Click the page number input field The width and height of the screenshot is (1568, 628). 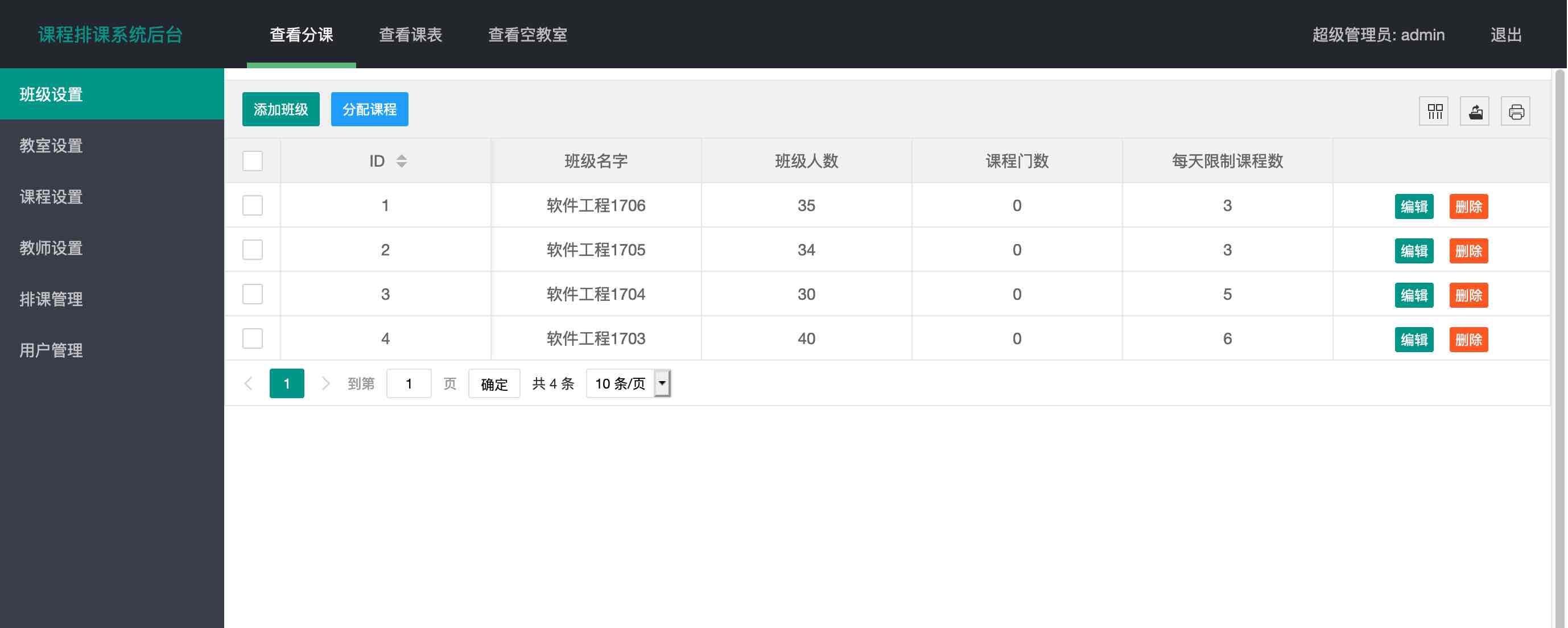pyautogui.click(x=408, y=383)
